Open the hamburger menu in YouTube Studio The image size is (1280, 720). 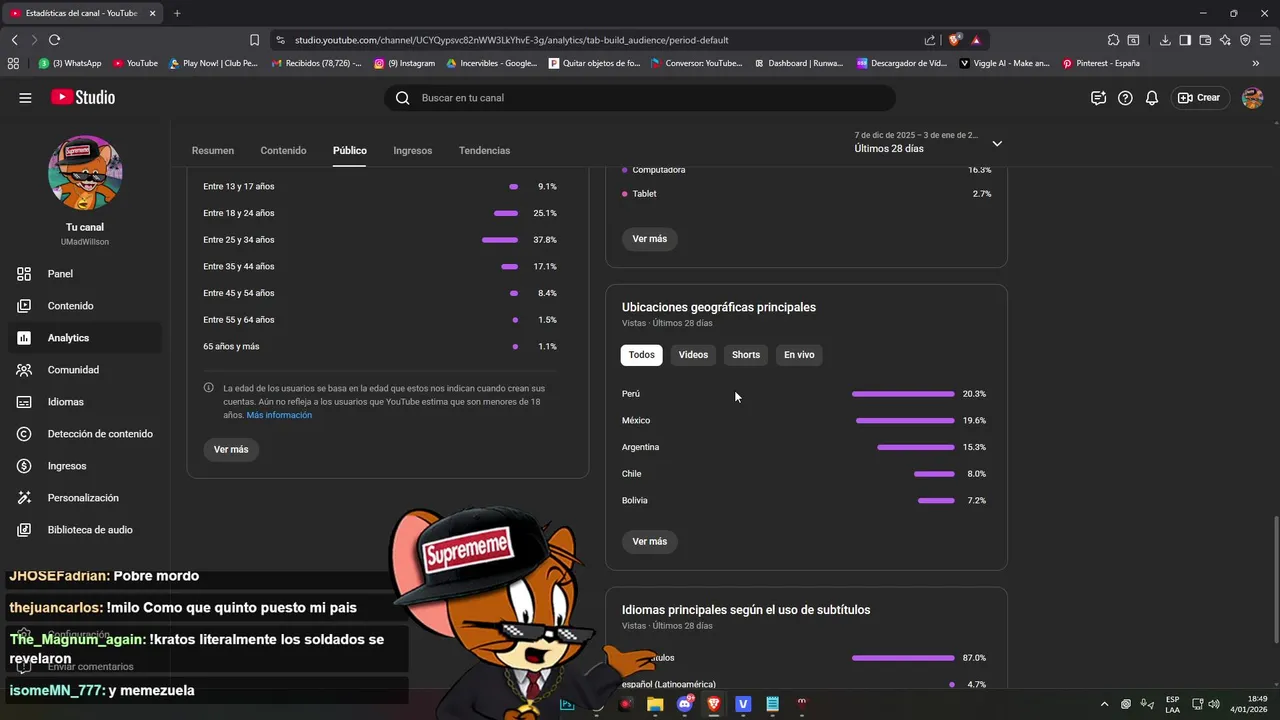tap(25, 98)
